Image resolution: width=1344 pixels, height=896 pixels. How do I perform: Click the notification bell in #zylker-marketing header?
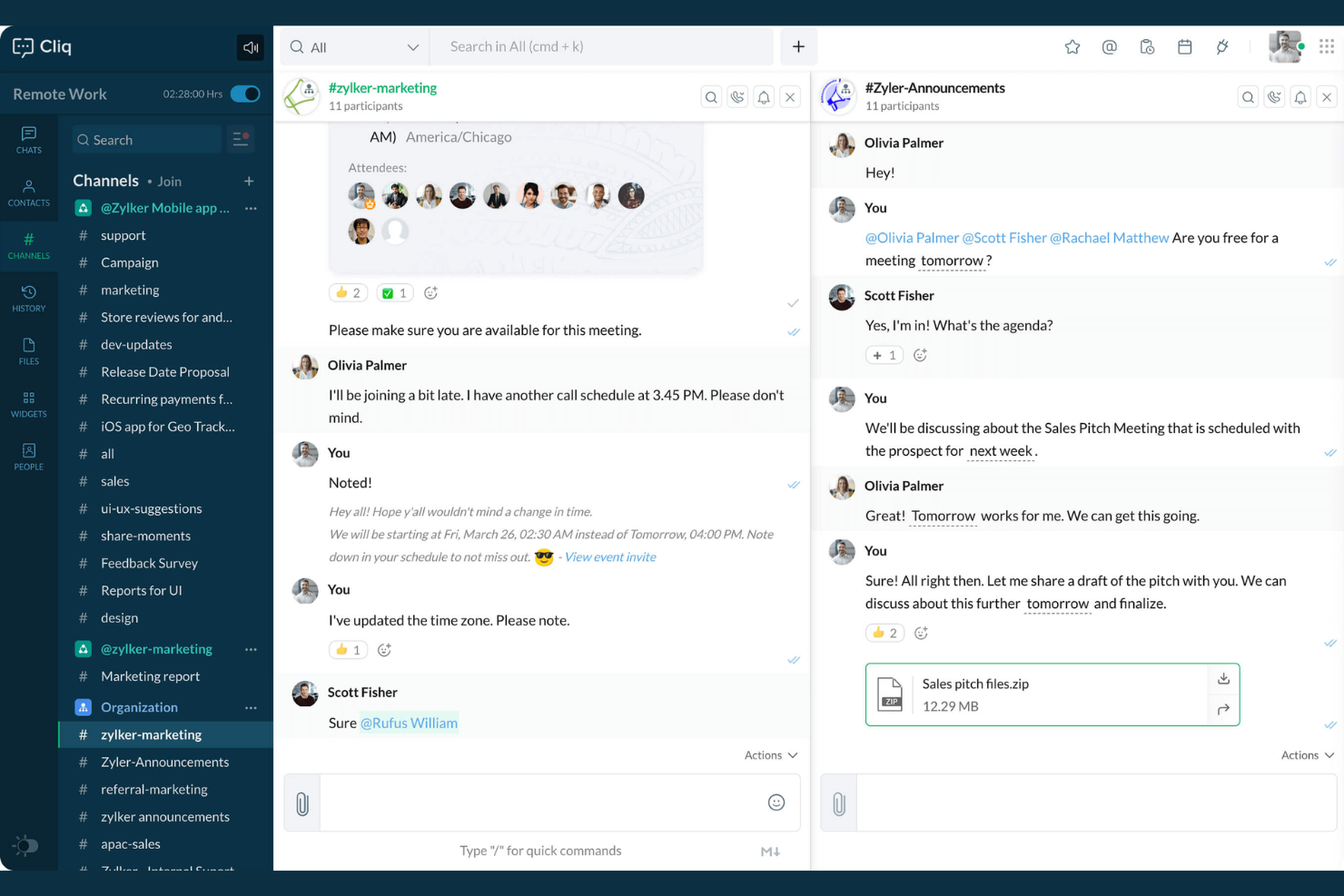(764, 97)
